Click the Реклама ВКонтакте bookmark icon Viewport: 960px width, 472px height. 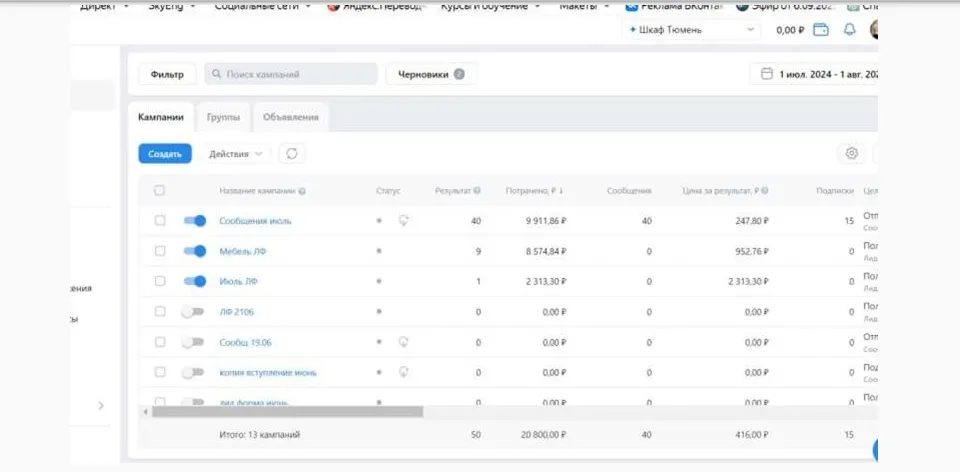tap(631, 7)
